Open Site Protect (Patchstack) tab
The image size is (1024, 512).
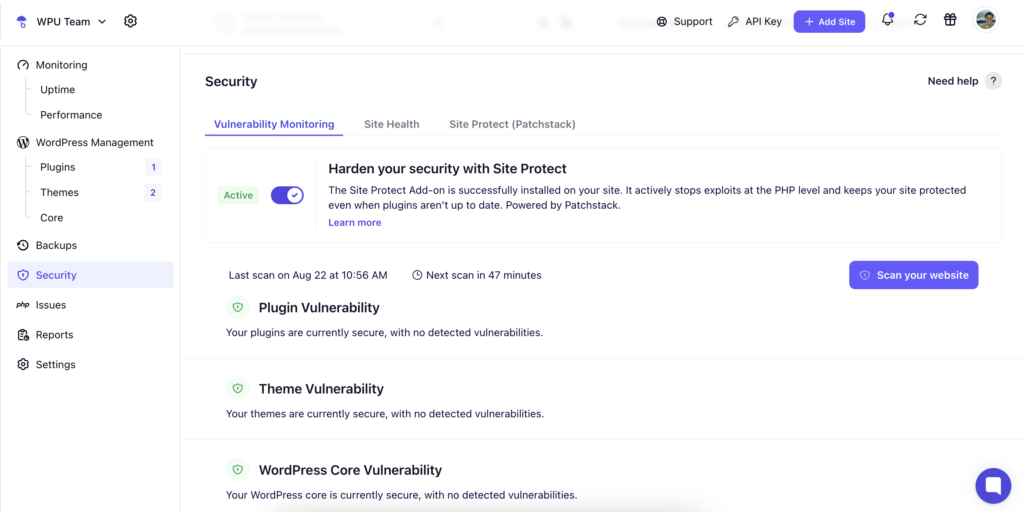tap(512, 124)
